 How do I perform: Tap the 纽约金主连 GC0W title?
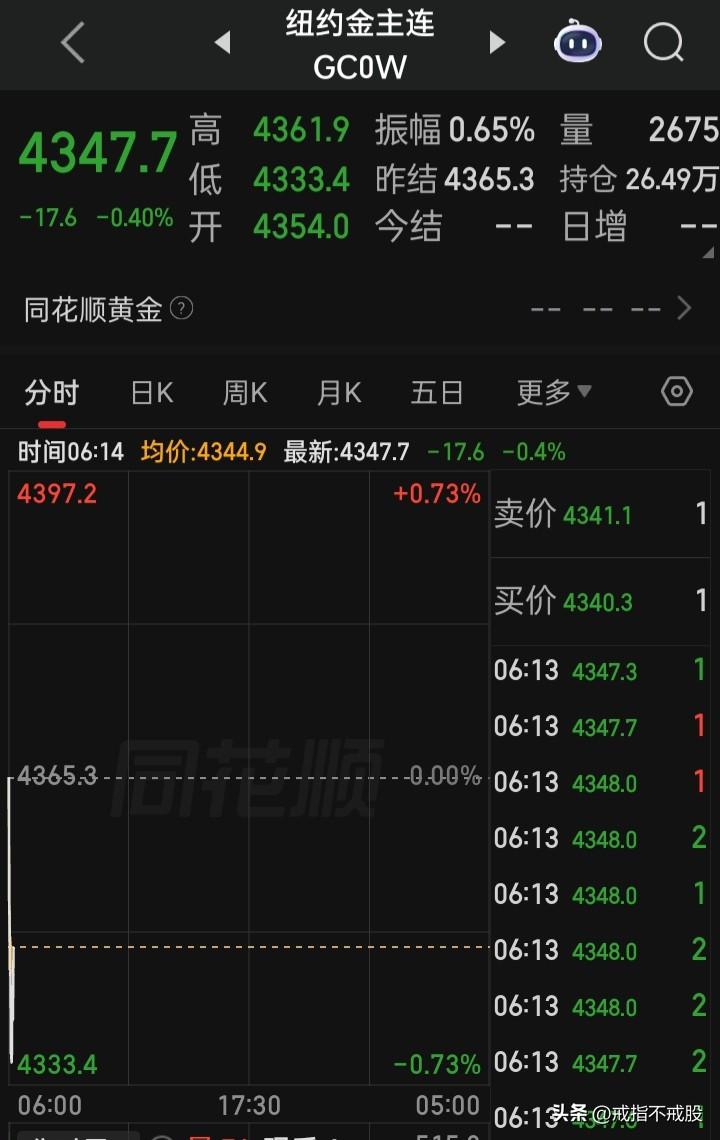coord(360,44)
